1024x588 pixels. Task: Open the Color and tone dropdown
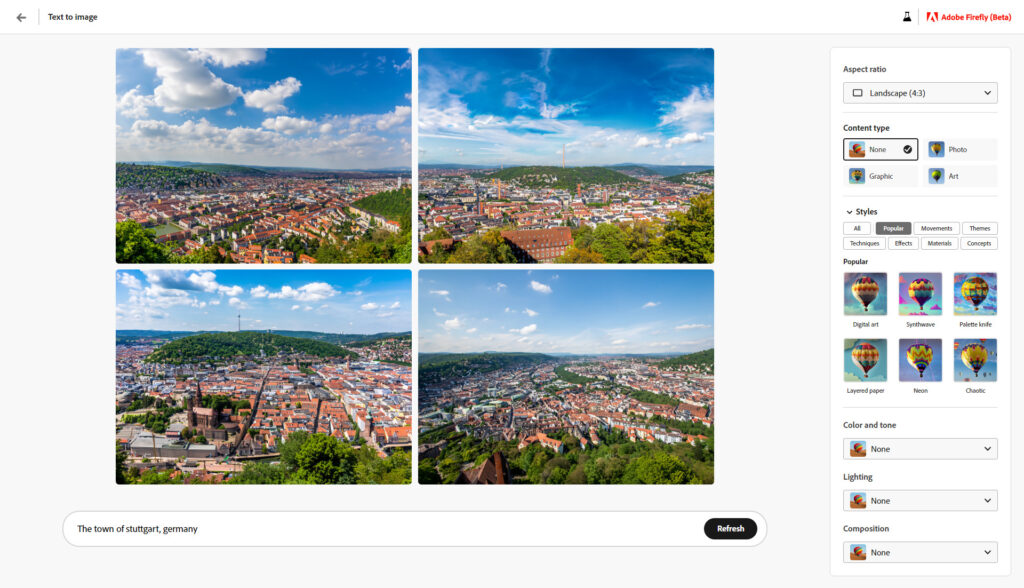pos(920,449)
